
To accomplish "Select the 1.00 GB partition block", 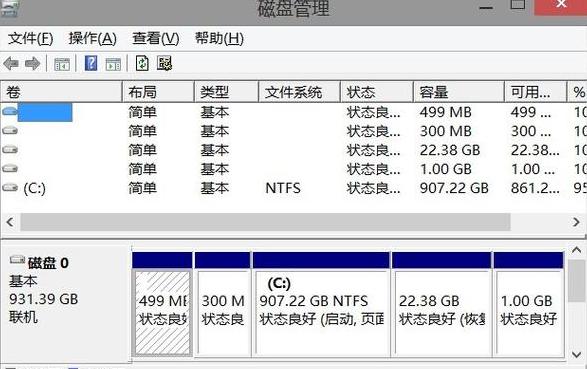I will 529,304.
